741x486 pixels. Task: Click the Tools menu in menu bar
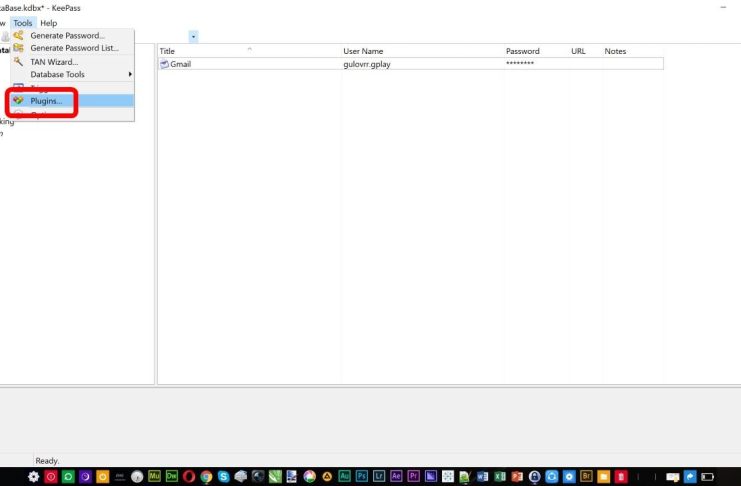point(23,23)
